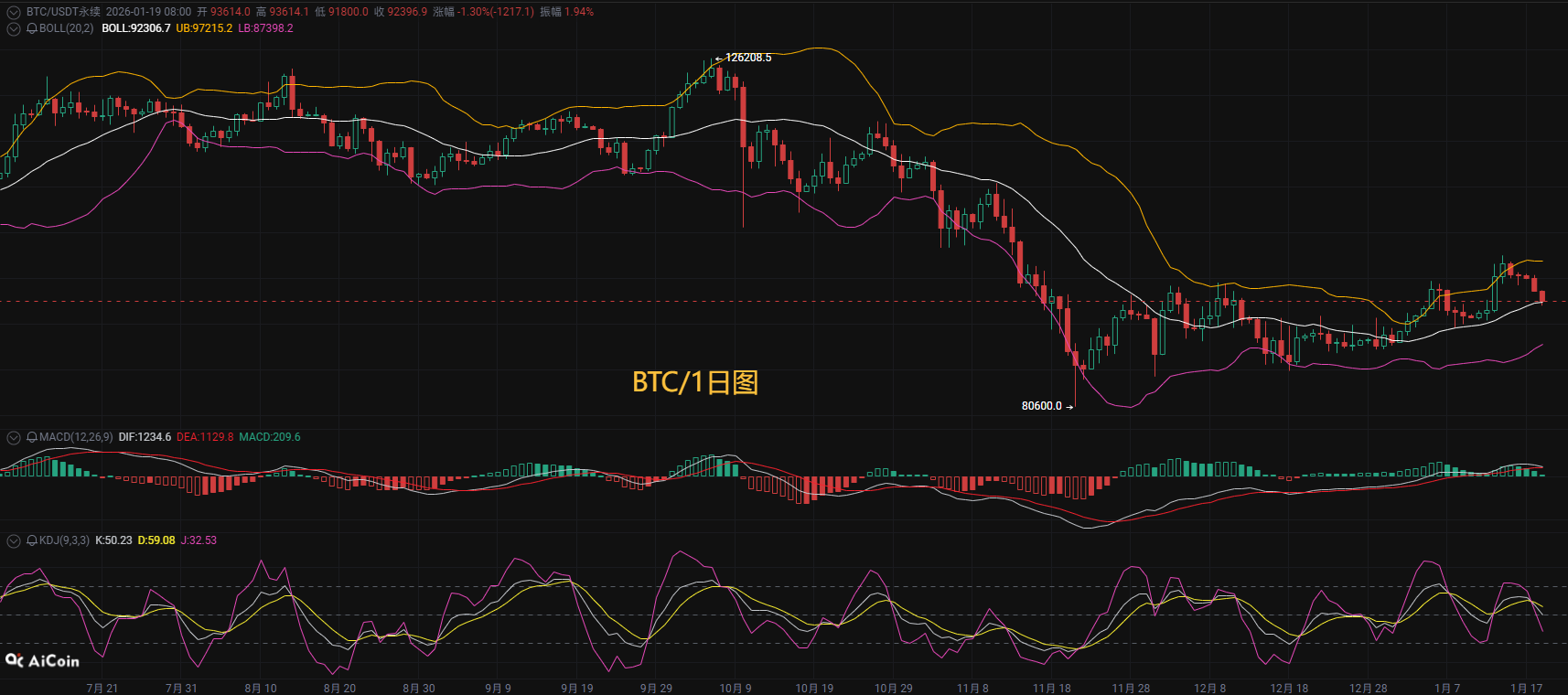The image size is (1568, 695).
Task: Click the 9月 9 date label
Action: tap(498, 688)
